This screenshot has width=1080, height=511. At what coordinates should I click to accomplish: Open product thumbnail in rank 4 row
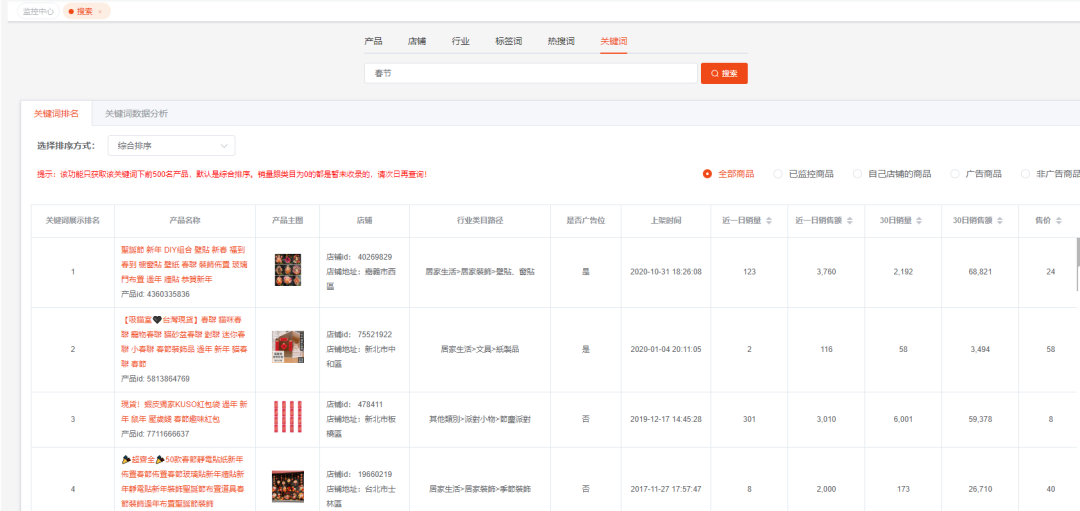tap(287, 488)
